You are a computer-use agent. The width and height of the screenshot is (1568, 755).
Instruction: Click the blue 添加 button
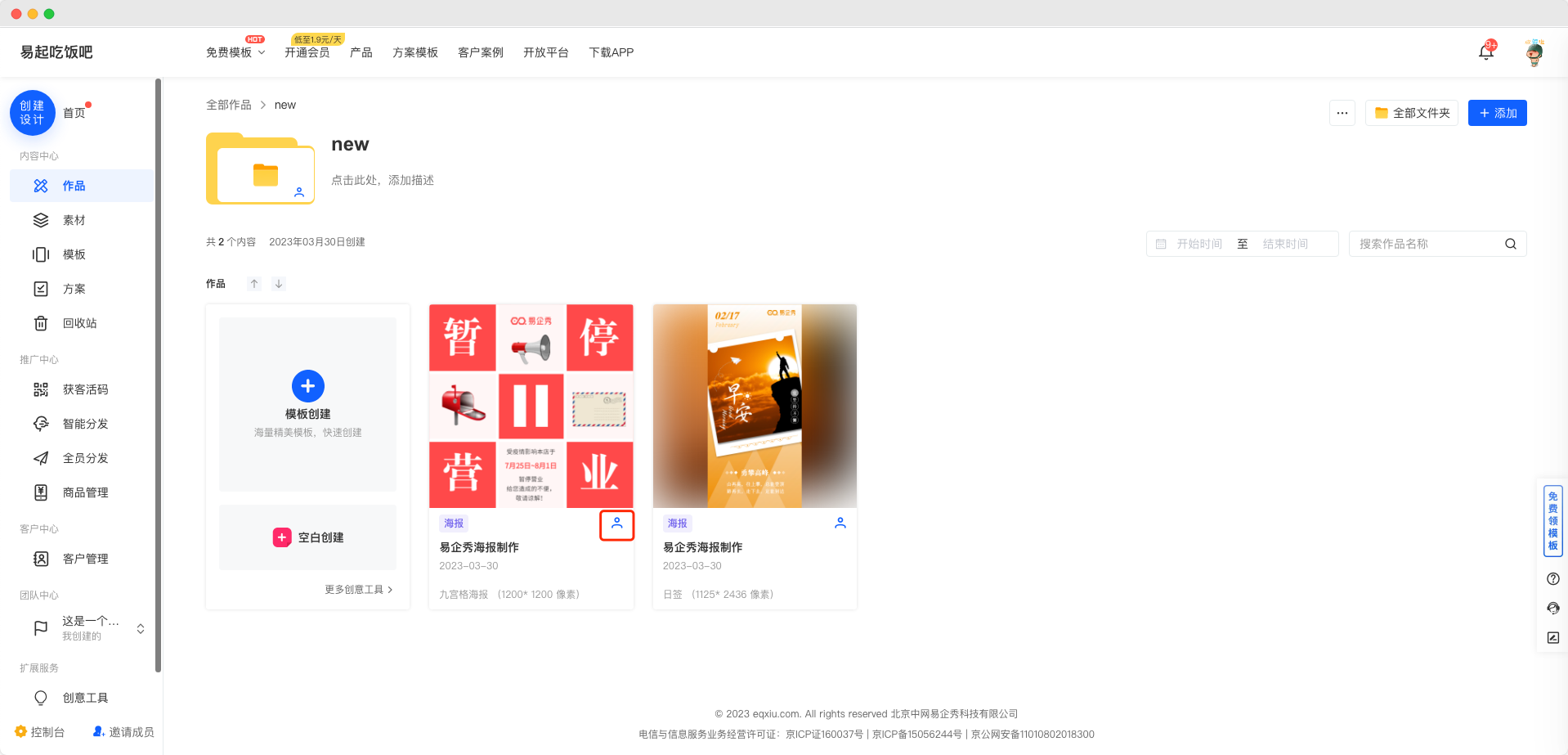coord(1497,113)
